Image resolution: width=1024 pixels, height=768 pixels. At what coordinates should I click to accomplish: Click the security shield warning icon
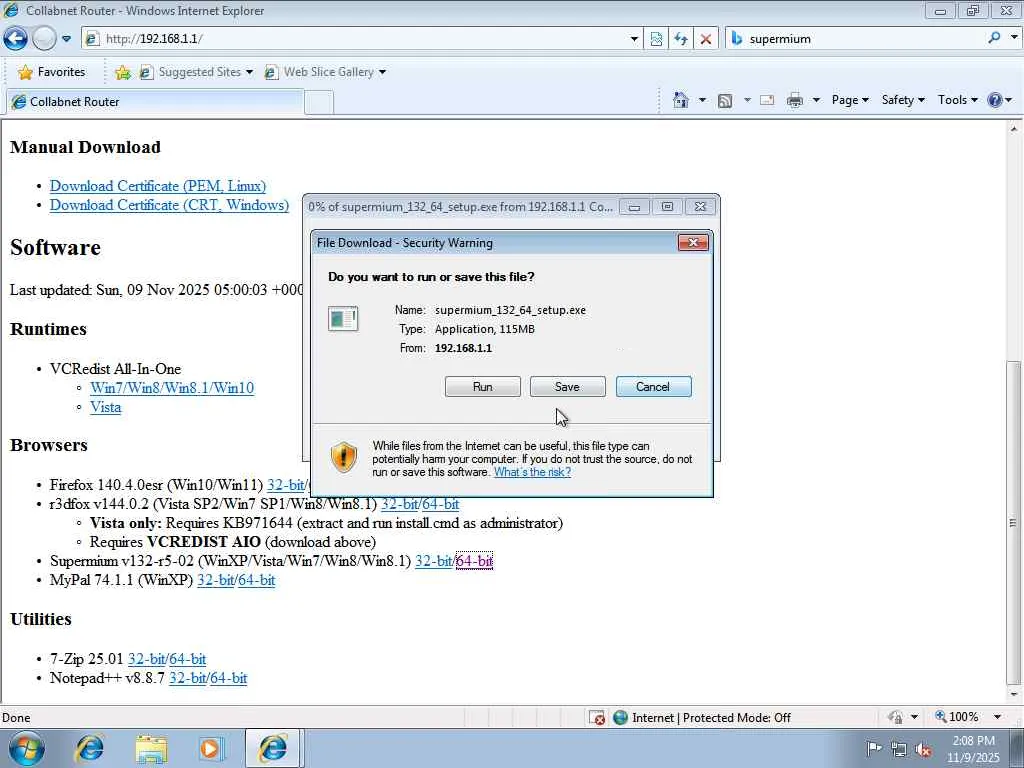(344, 457)
